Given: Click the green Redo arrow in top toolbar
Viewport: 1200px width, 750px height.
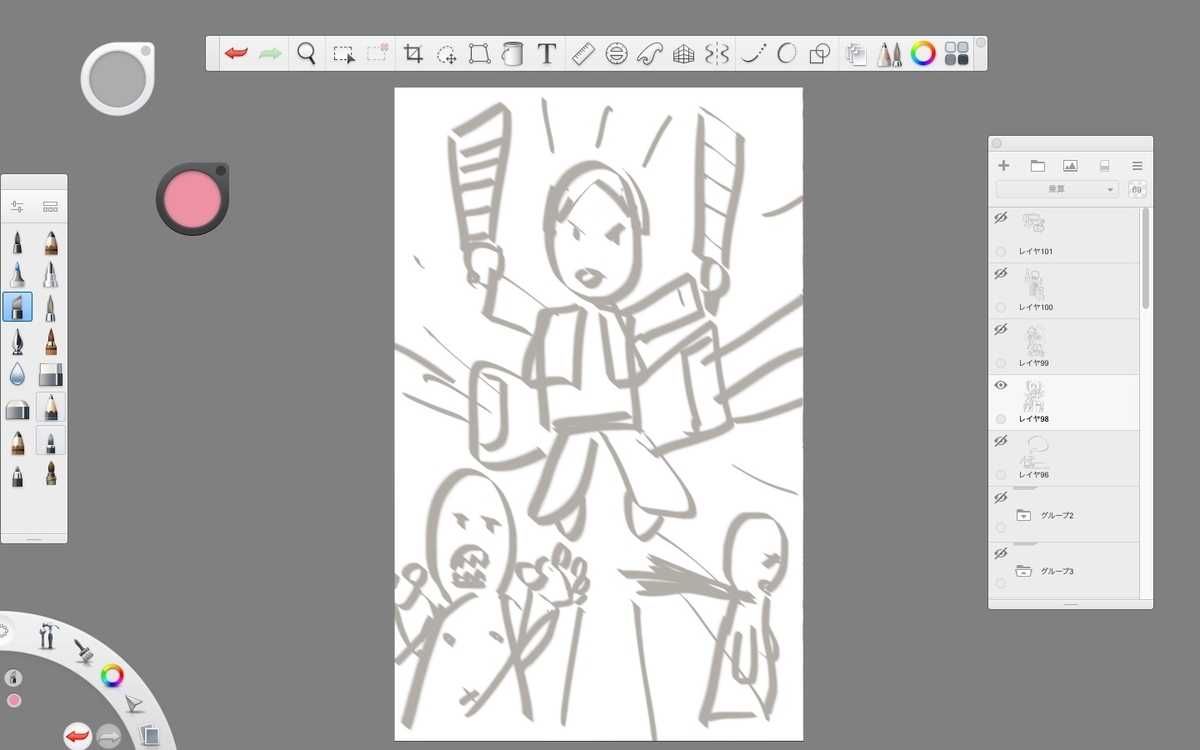Looking at the screenshot, I should 270,53.
